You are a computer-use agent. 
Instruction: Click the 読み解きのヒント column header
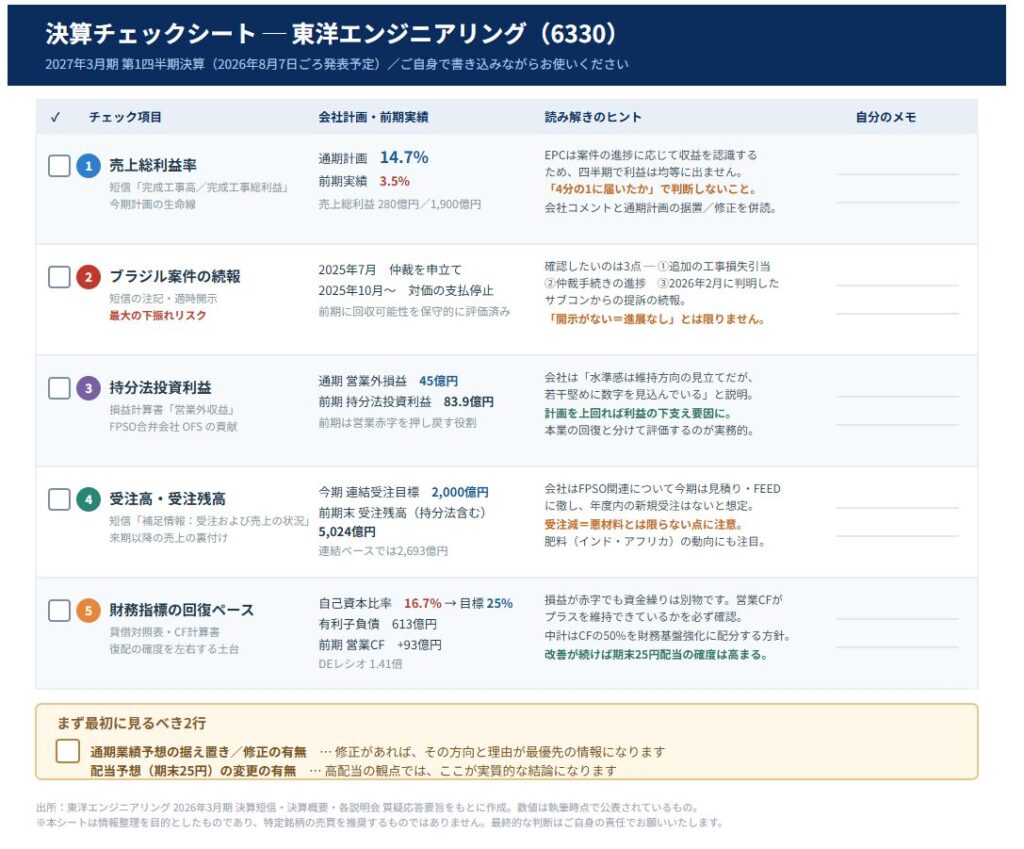pyautogui.click(x=593, y=117)
